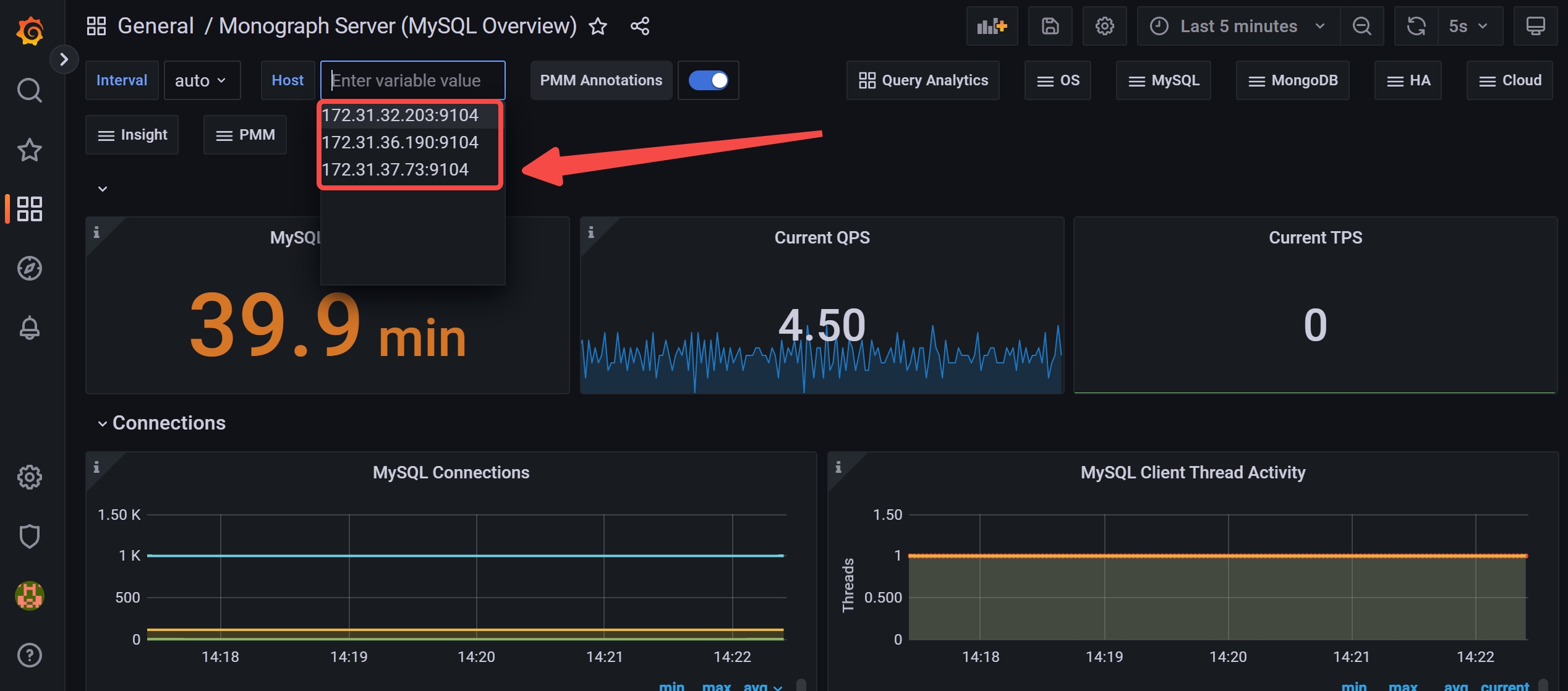Open the HA dashboards menu
1568x691 pixels.
(x=1408, y=80)
